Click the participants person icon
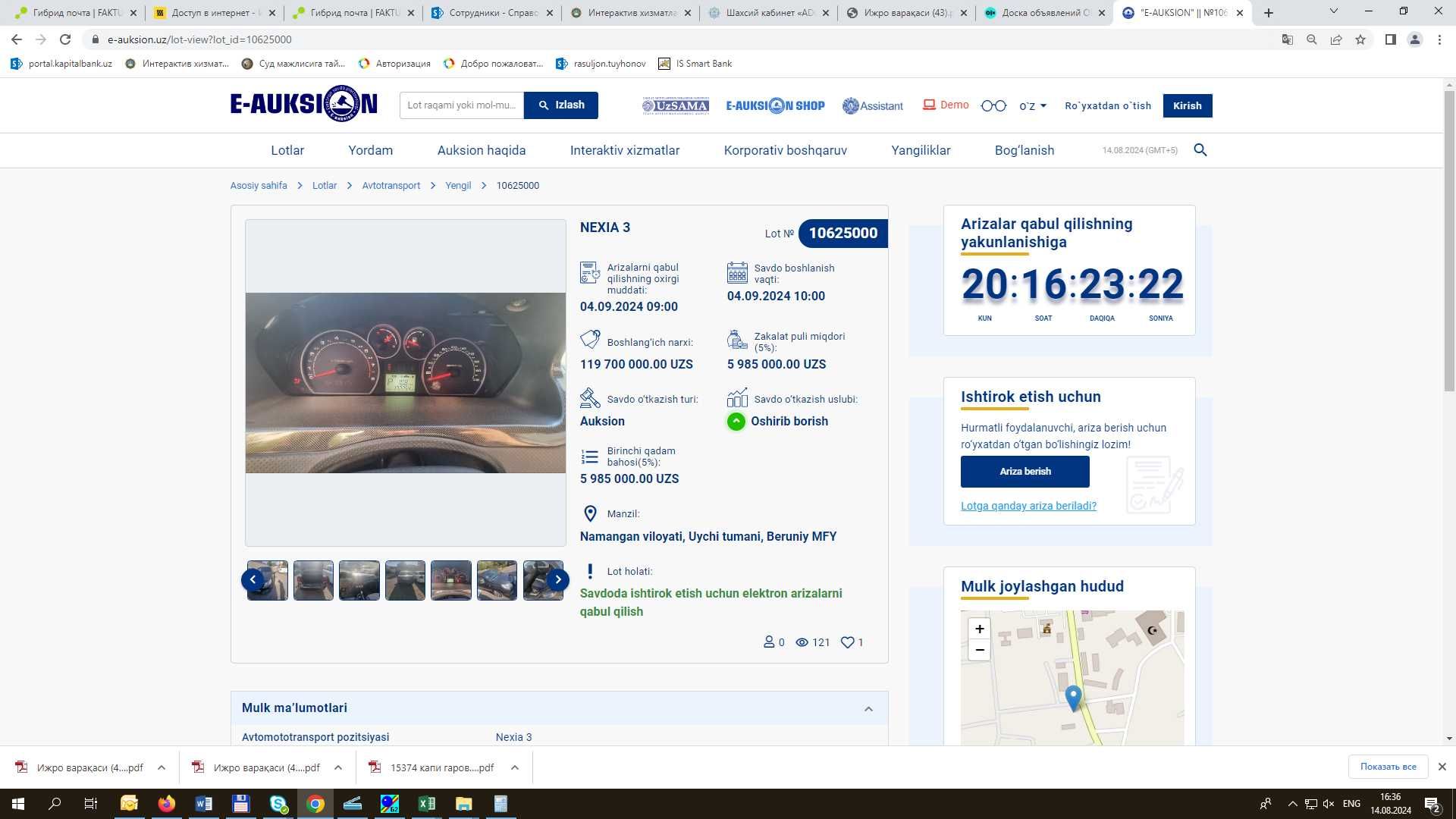This screenshot has width=1456, height=819. (769, 642)
